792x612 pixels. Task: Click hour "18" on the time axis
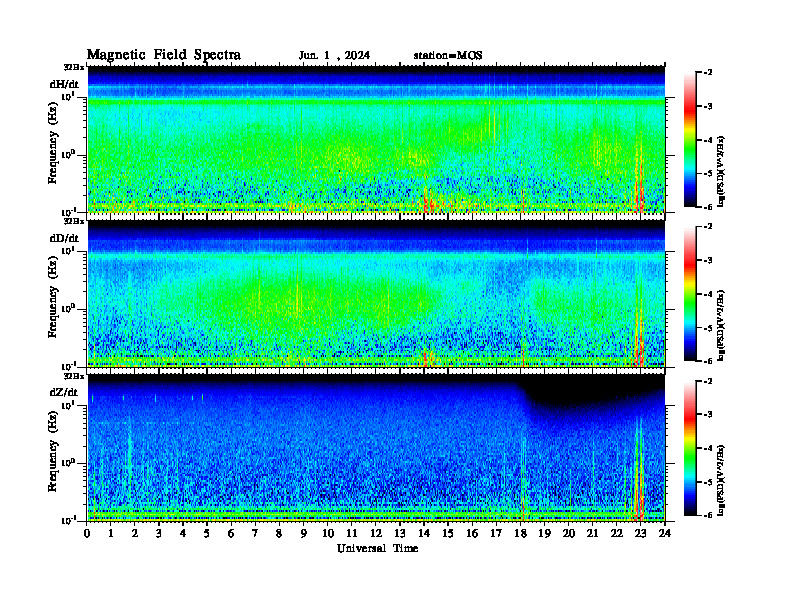[x=520, y=534]
